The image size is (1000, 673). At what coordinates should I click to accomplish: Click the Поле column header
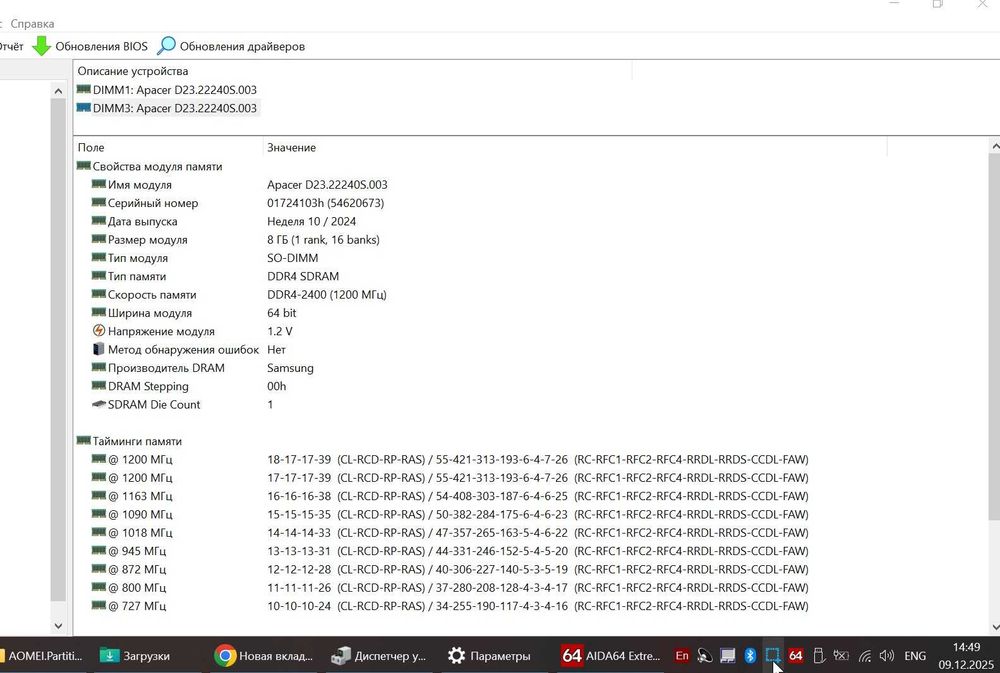tap(91, 147)
